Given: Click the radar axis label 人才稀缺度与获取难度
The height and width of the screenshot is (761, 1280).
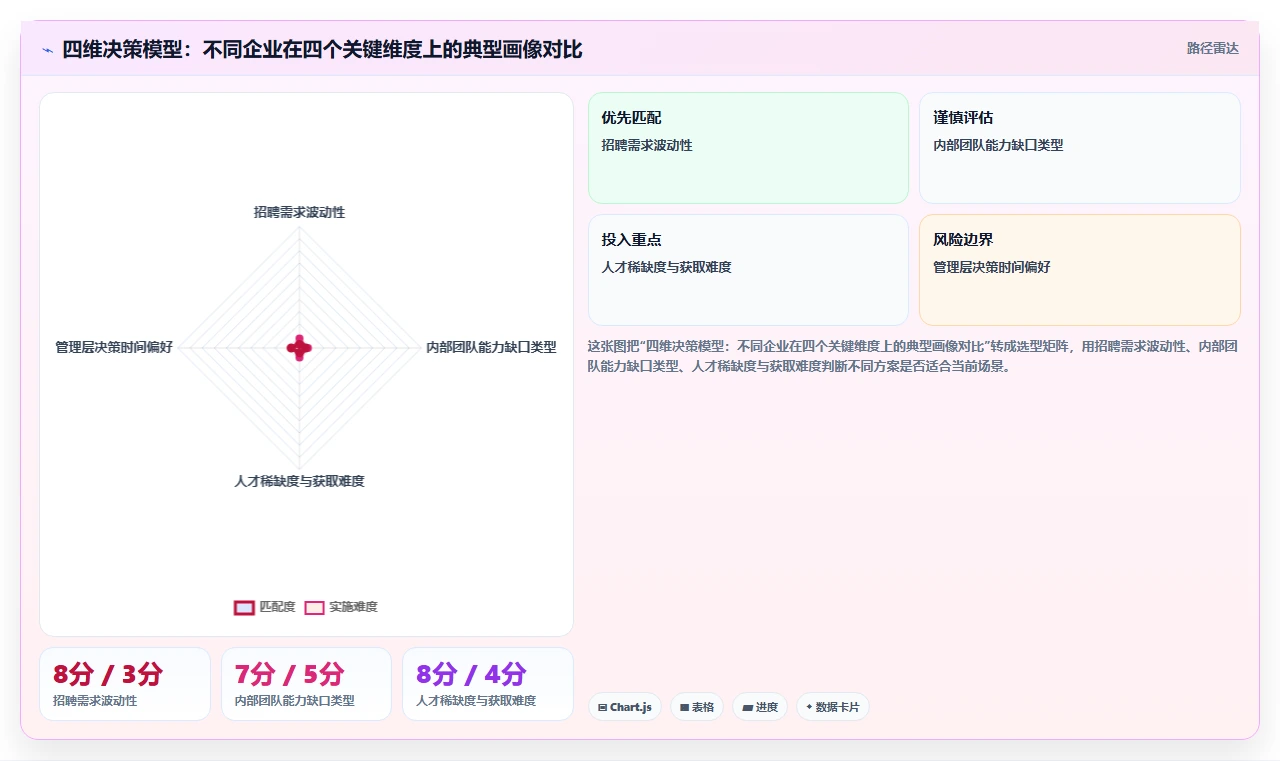Looking at the screenshot, I should click(x=299, y=481).
